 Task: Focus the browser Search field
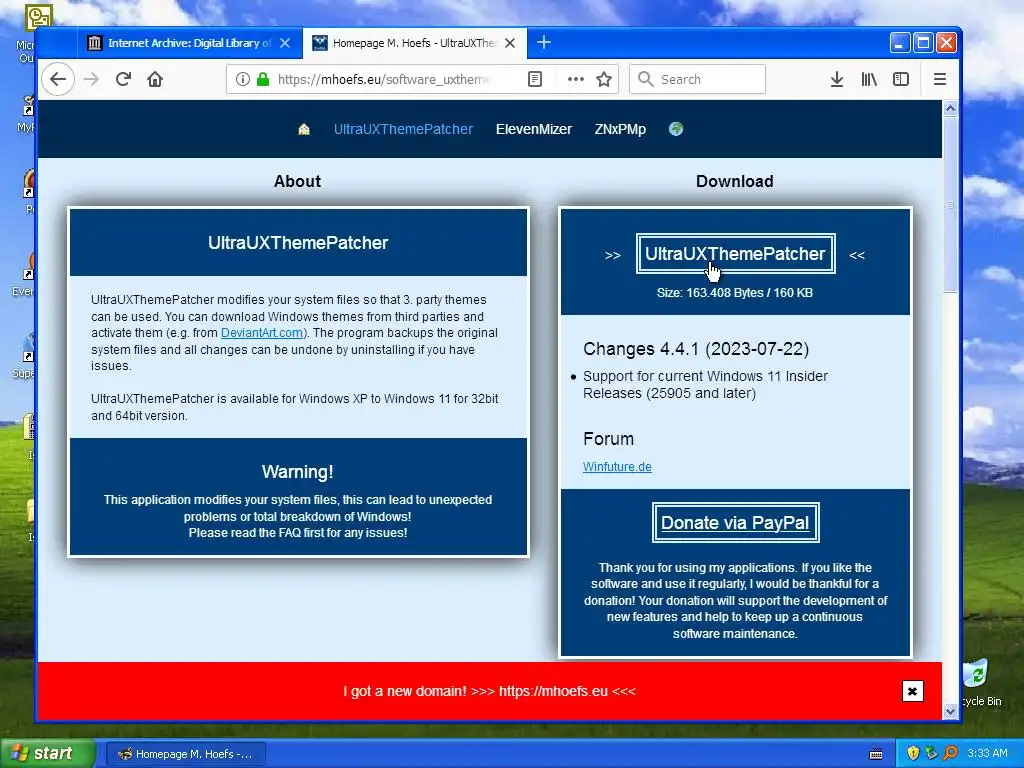(697, 80)
